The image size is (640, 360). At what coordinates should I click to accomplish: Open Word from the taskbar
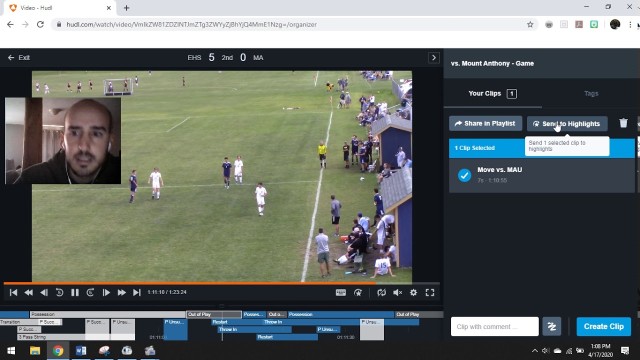coord(81,351)
